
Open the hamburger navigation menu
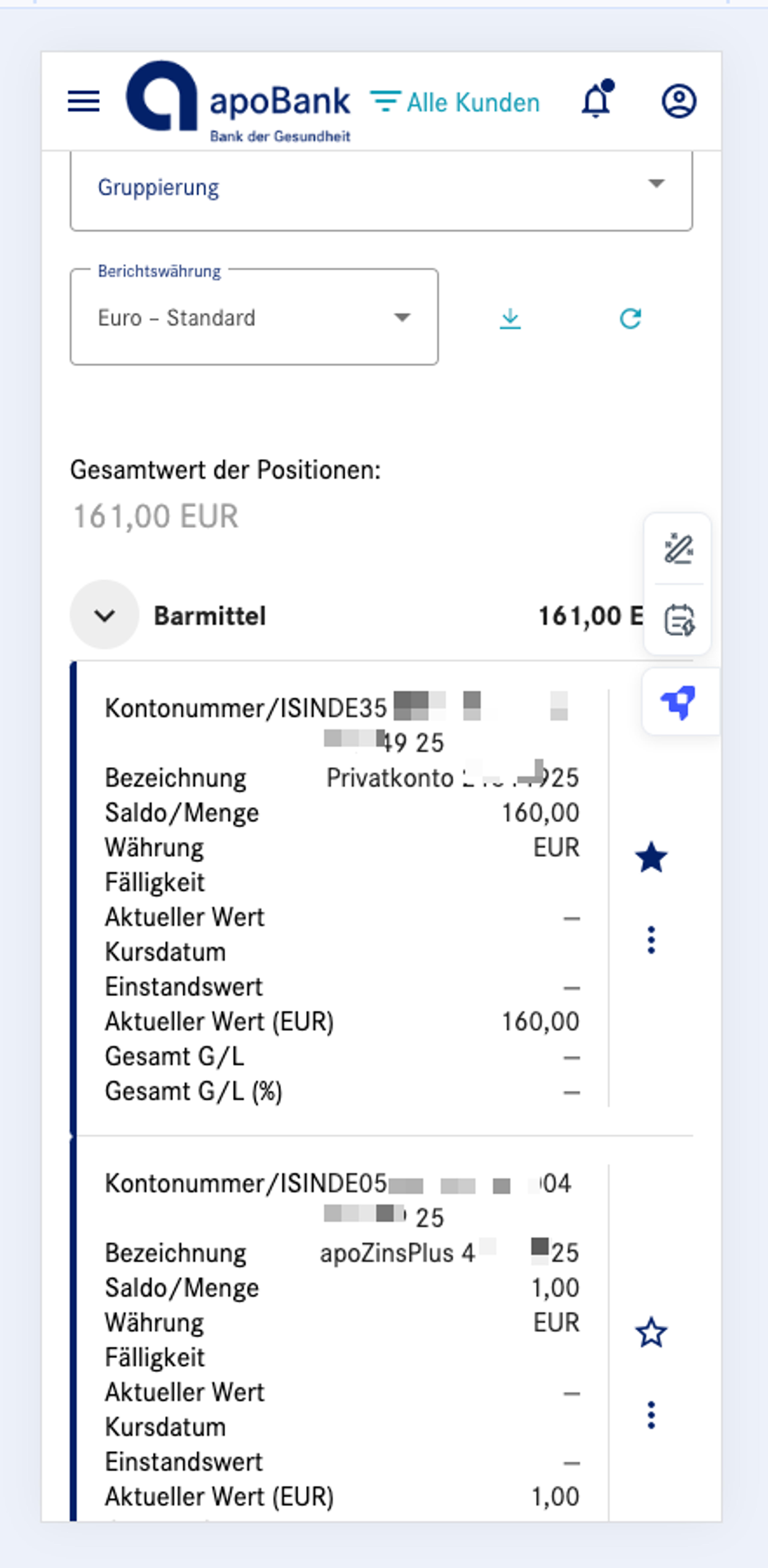[83, 101]
